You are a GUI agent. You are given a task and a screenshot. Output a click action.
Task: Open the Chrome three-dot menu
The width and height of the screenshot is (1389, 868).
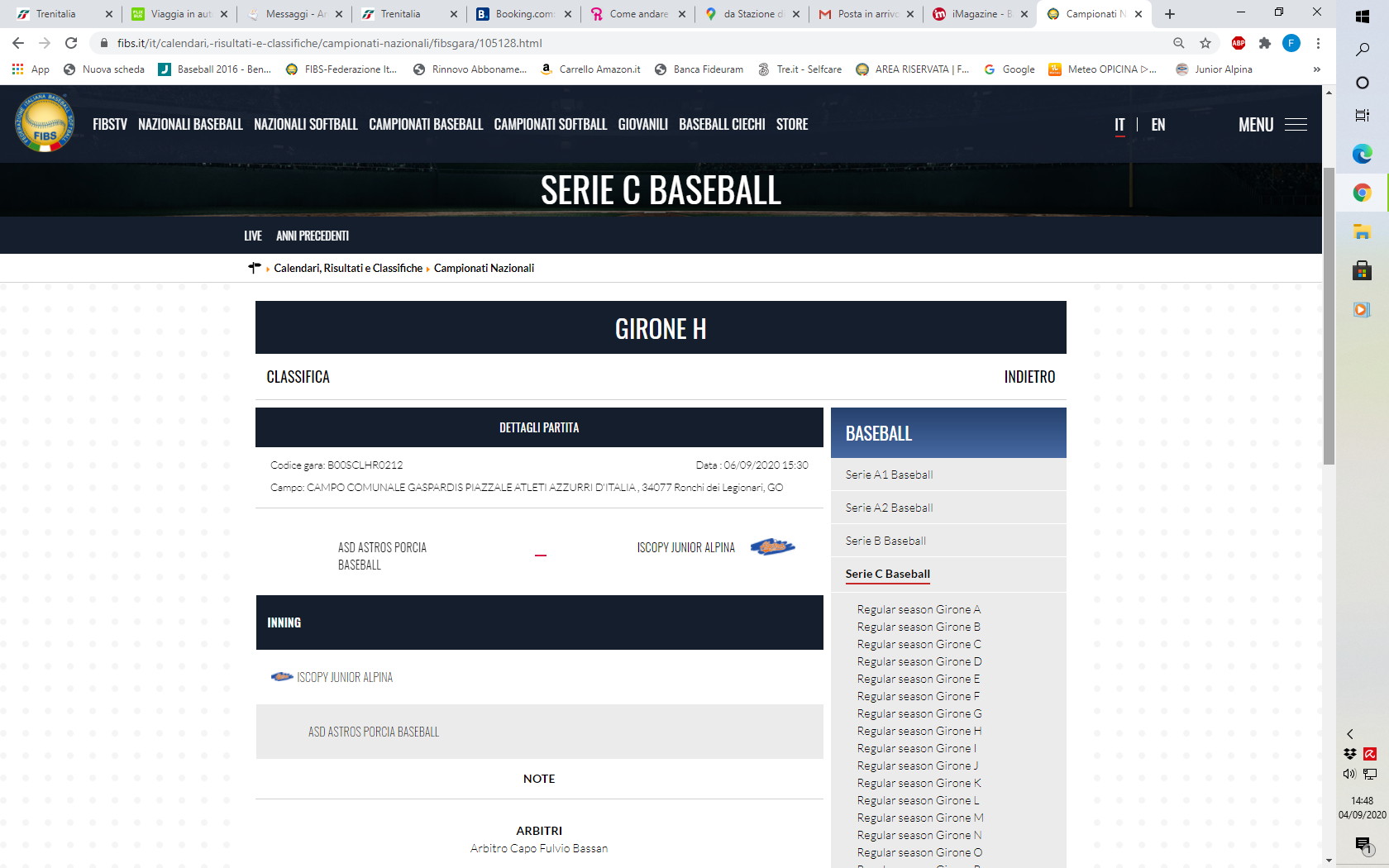(x=1318, y=43)
